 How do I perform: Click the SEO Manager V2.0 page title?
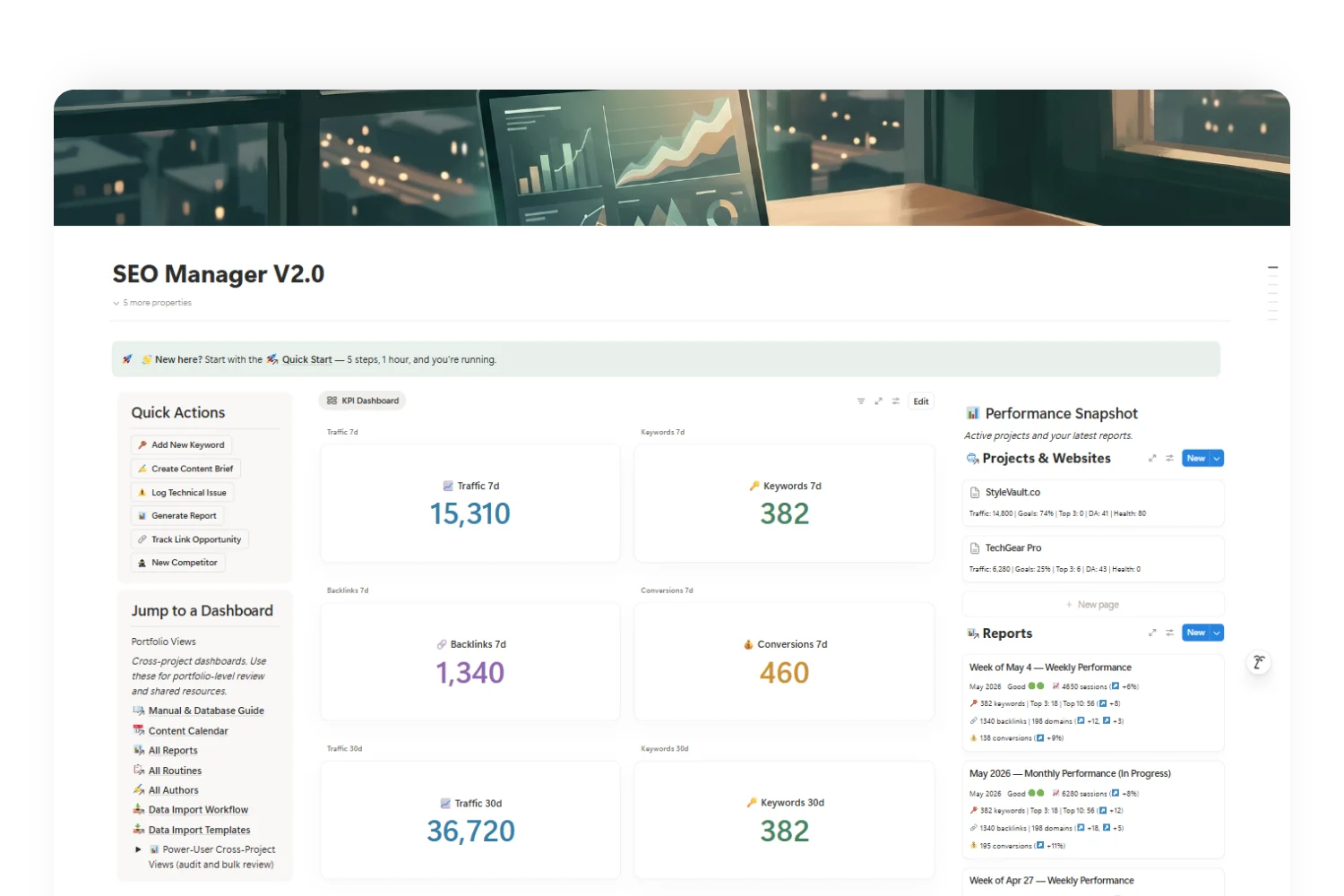pos(219,274)
